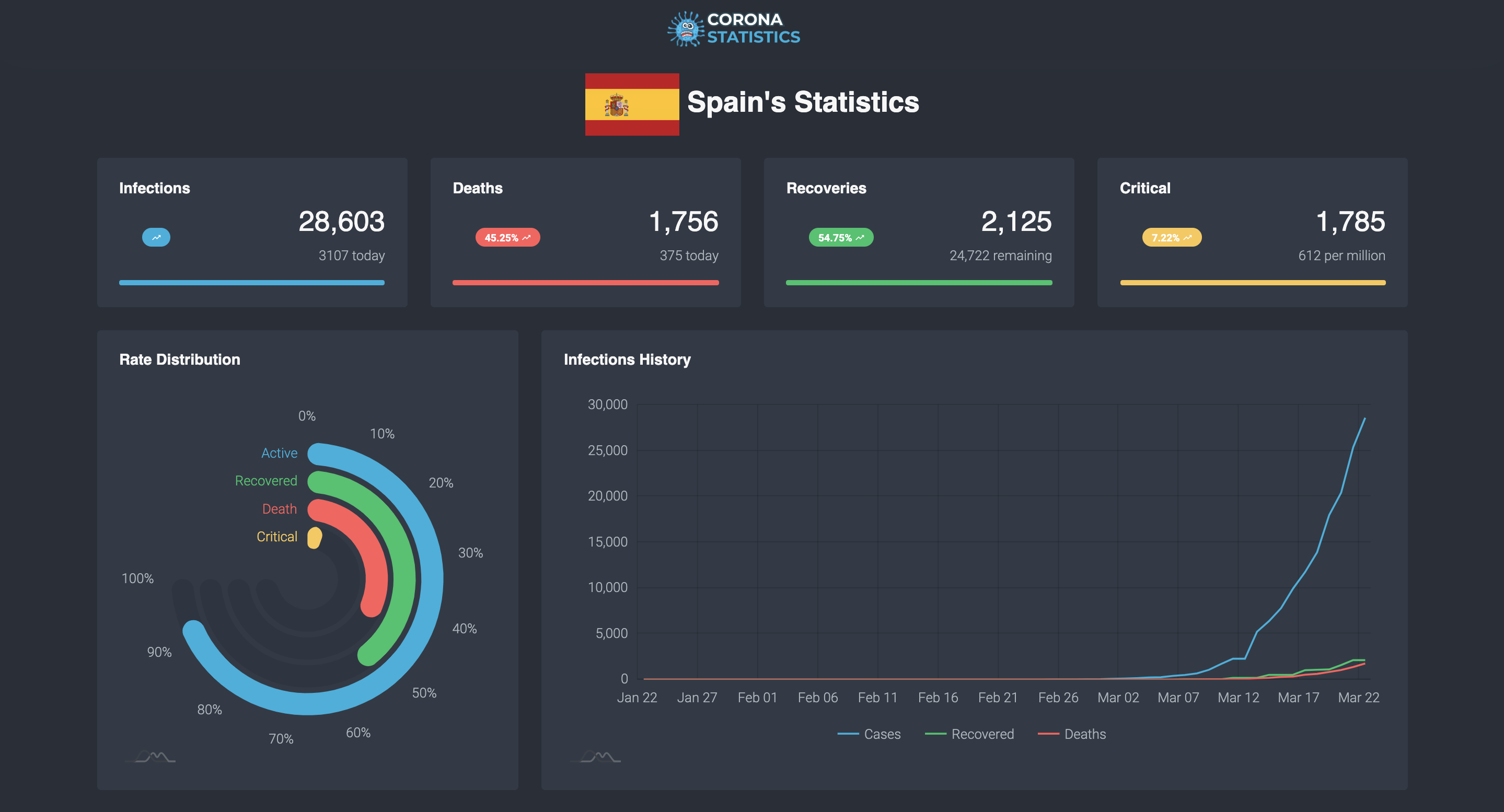The width and height of the screenshot is (1504, 812).
Task: Click the Spain's Statistics heading
Action: (802, 103)
